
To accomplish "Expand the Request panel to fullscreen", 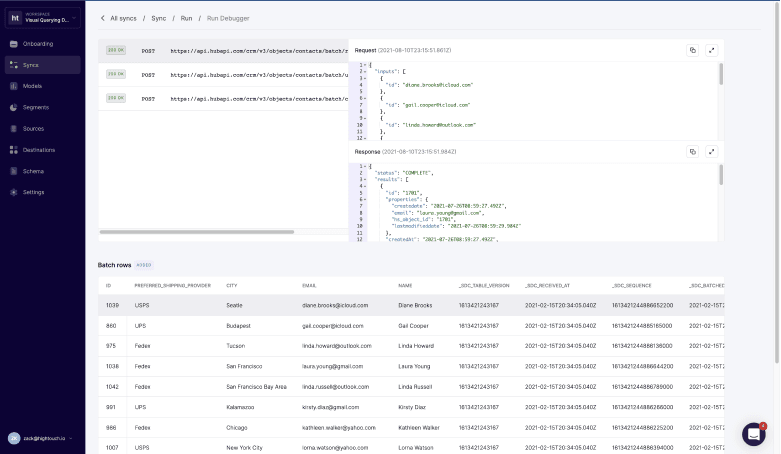I will (712, 50).
